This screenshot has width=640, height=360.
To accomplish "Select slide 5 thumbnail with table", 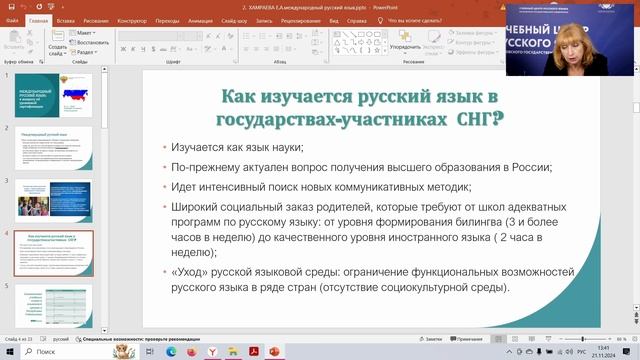I will (x=53, y=306).
